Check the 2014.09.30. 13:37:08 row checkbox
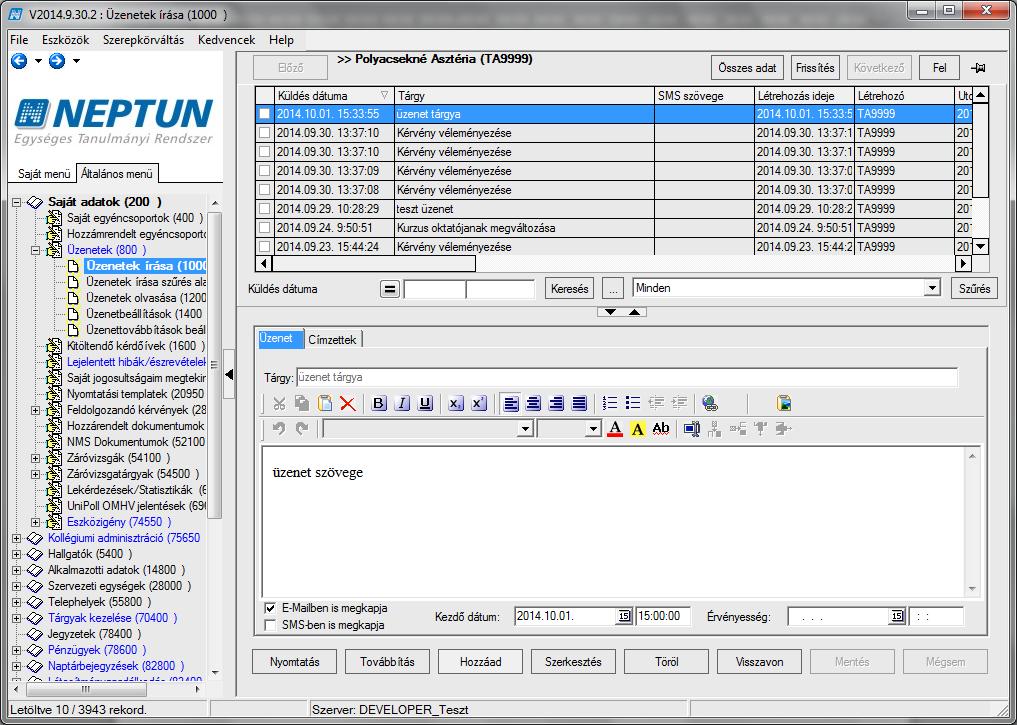Screen dimensions: 1017x725 [x=264, y=189]
